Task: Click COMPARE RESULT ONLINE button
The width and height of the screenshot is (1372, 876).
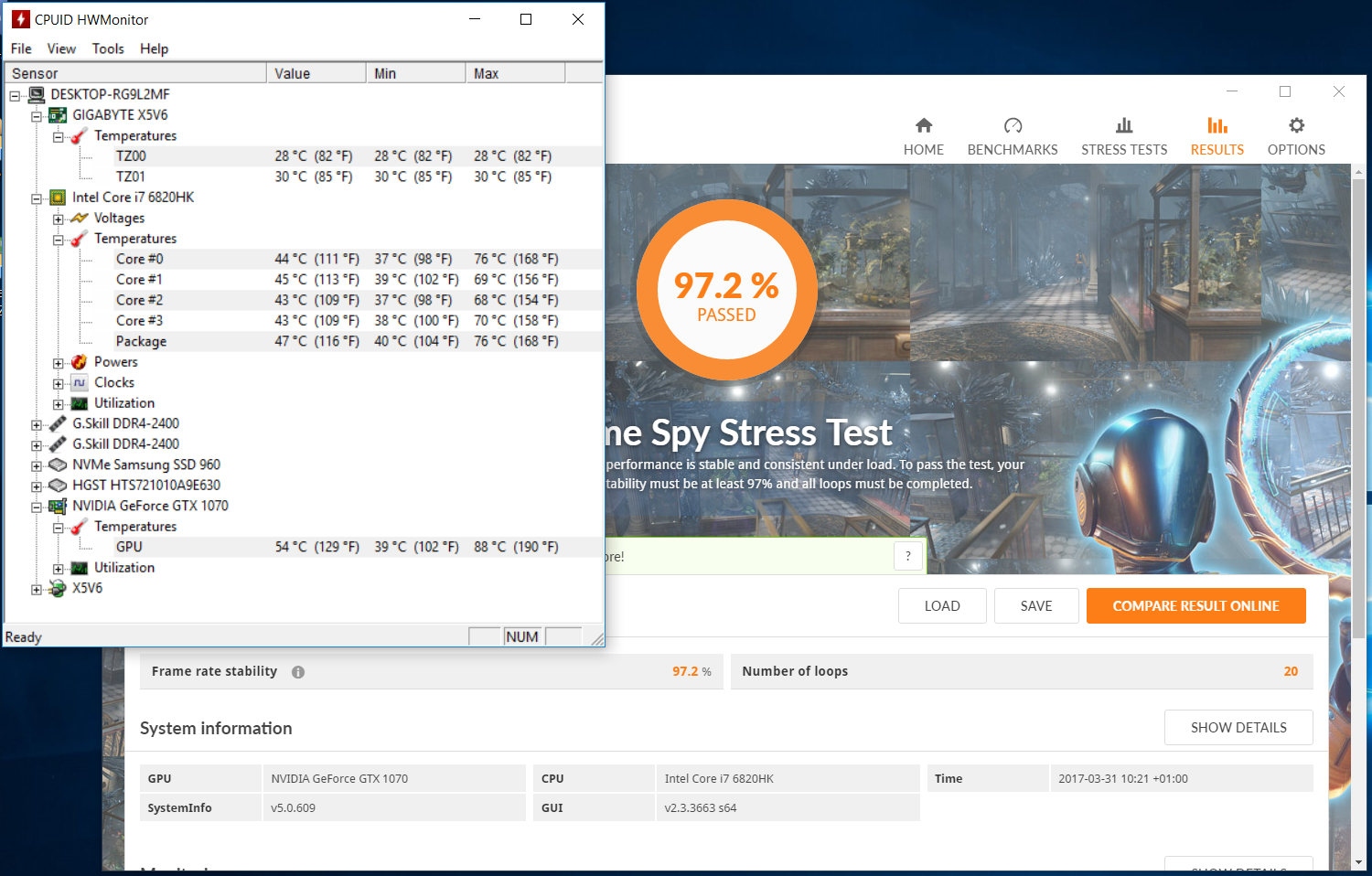Action: (x=1196, y=606)
